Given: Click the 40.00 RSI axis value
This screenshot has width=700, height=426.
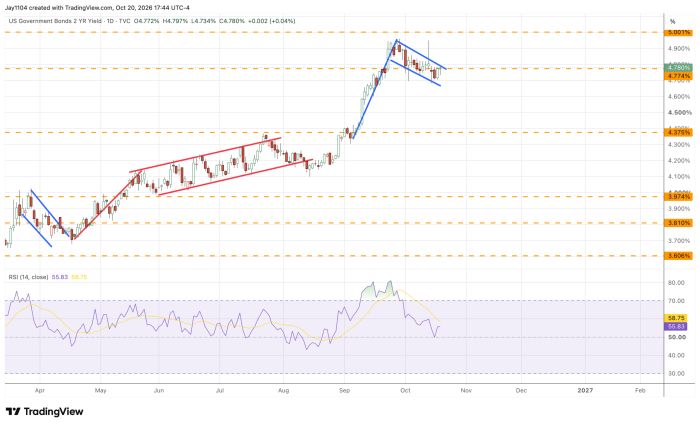Looking at the screenshot, I should point(677,355).
